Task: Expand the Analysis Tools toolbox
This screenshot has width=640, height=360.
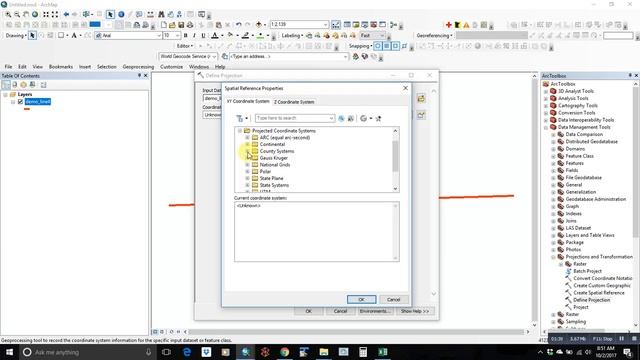Action: (x=546, y=98)
